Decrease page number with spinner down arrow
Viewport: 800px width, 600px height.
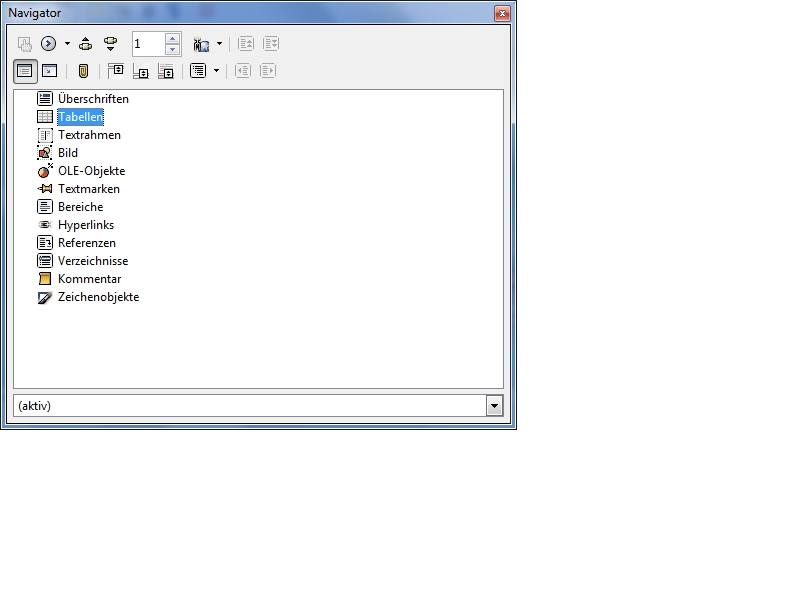[172, 49]
